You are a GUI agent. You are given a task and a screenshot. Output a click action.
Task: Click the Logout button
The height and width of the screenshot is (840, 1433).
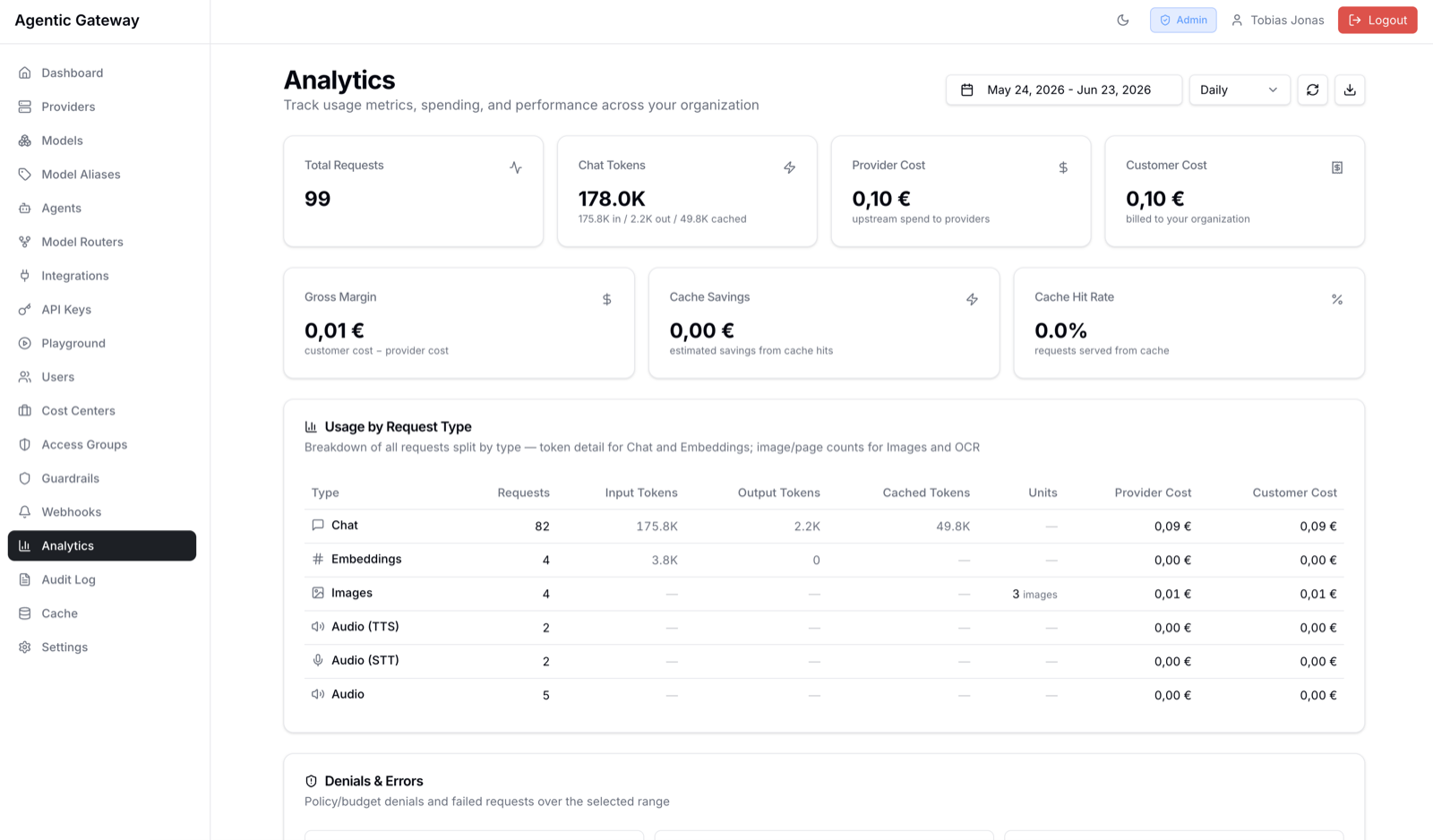1377,20
